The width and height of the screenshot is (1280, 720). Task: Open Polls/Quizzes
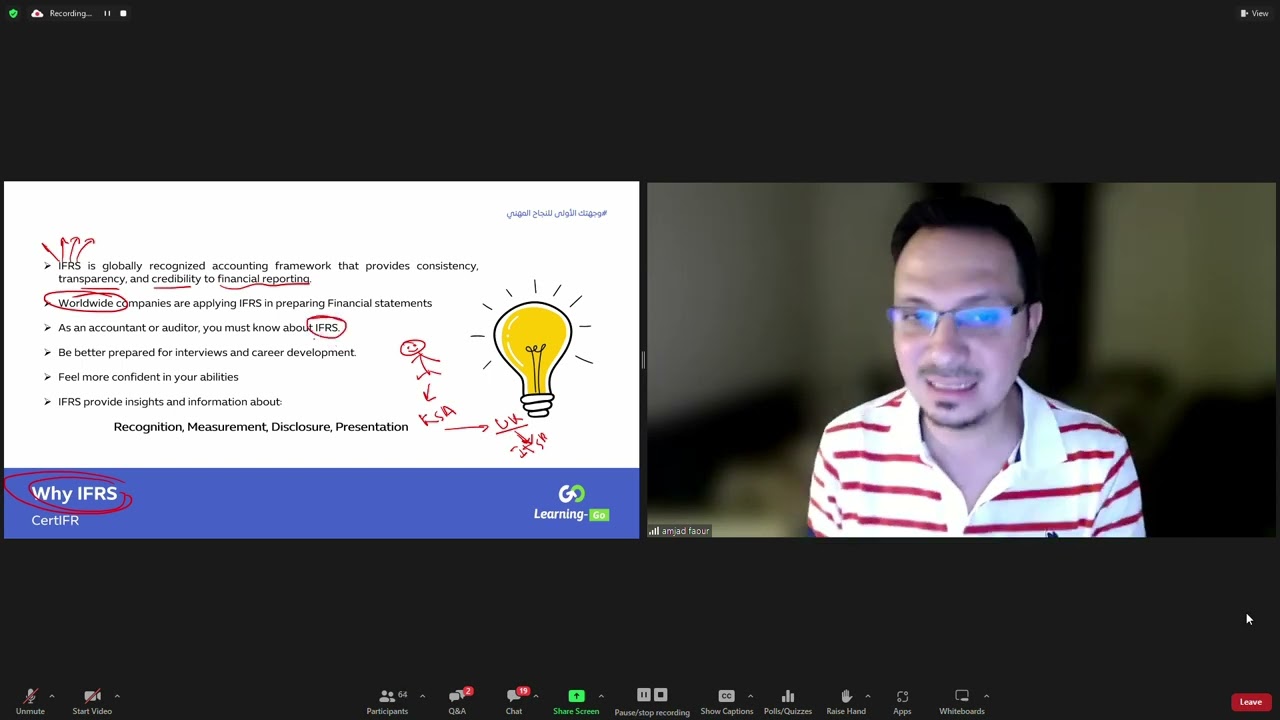coord(788,701)
